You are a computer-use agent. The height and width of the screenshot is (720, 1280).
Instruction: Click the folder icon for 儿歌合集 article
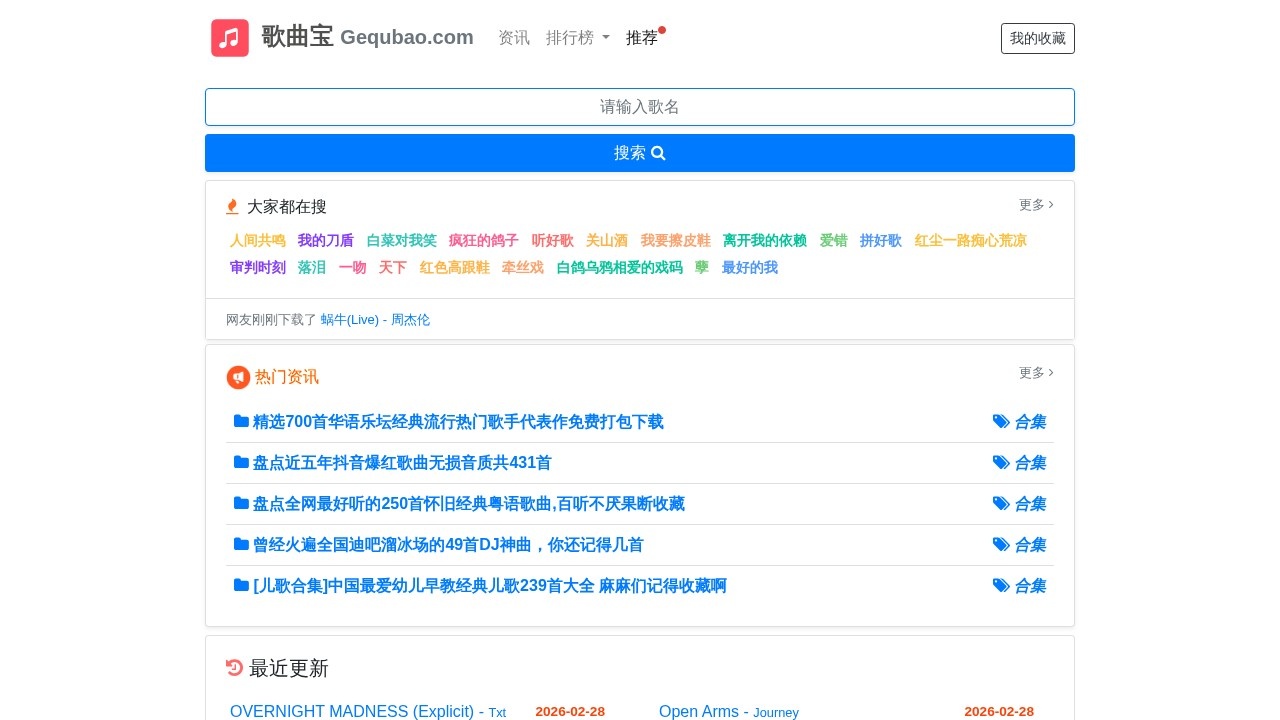(241, 586)
